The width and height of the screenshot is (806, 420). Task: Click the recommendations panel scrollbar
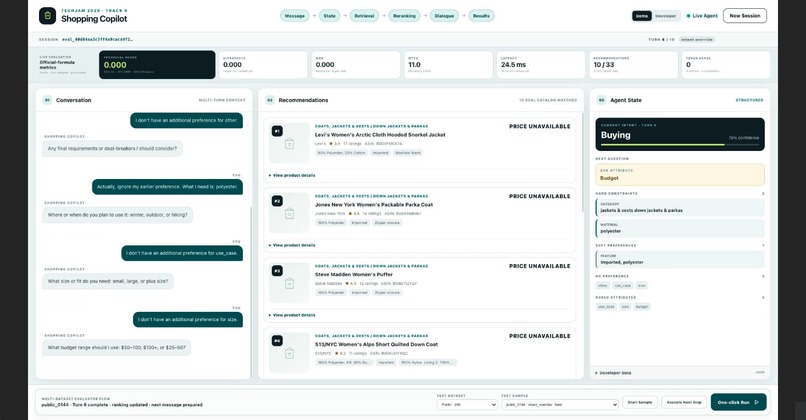582,162
